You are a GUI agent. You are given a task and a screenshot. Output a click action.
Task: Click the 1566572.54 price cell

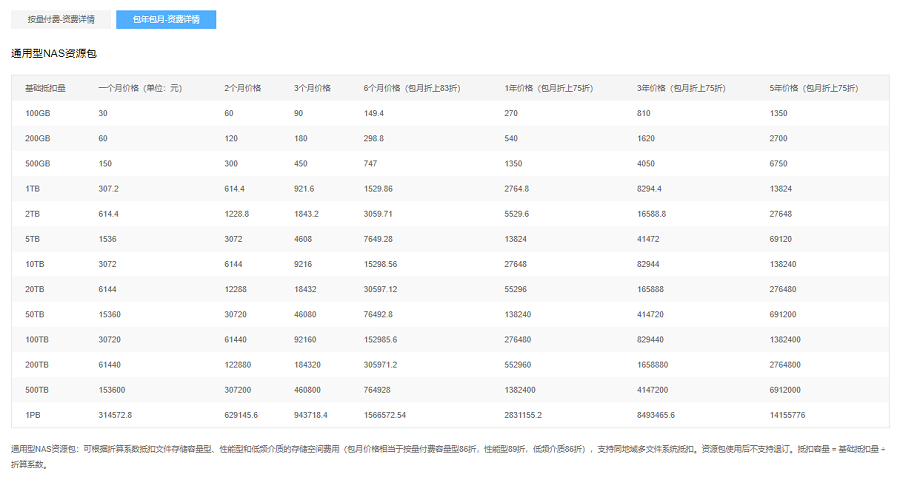pyautogui.click(x=385, y=415)
